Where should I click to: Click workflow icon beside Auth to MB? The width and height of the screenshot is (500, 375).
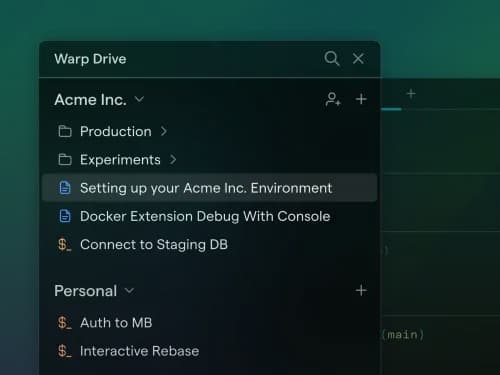(64, 323)
